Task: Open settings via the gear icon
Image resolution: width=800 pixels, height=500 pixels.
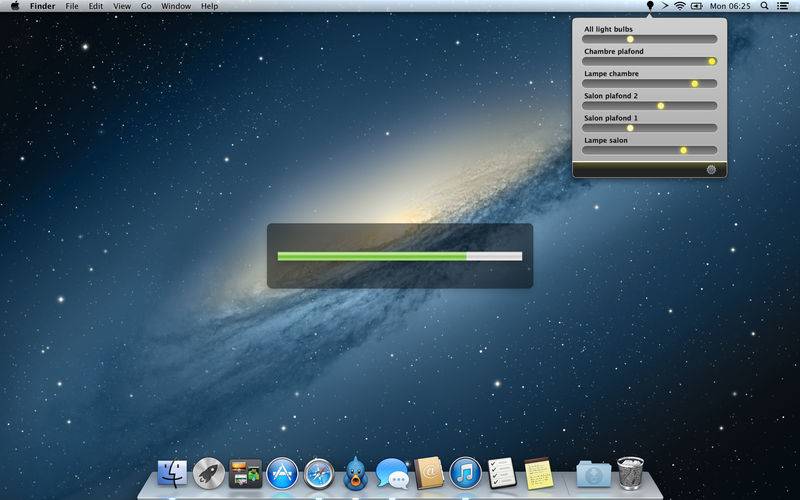Action: click(x=711, y=169)
